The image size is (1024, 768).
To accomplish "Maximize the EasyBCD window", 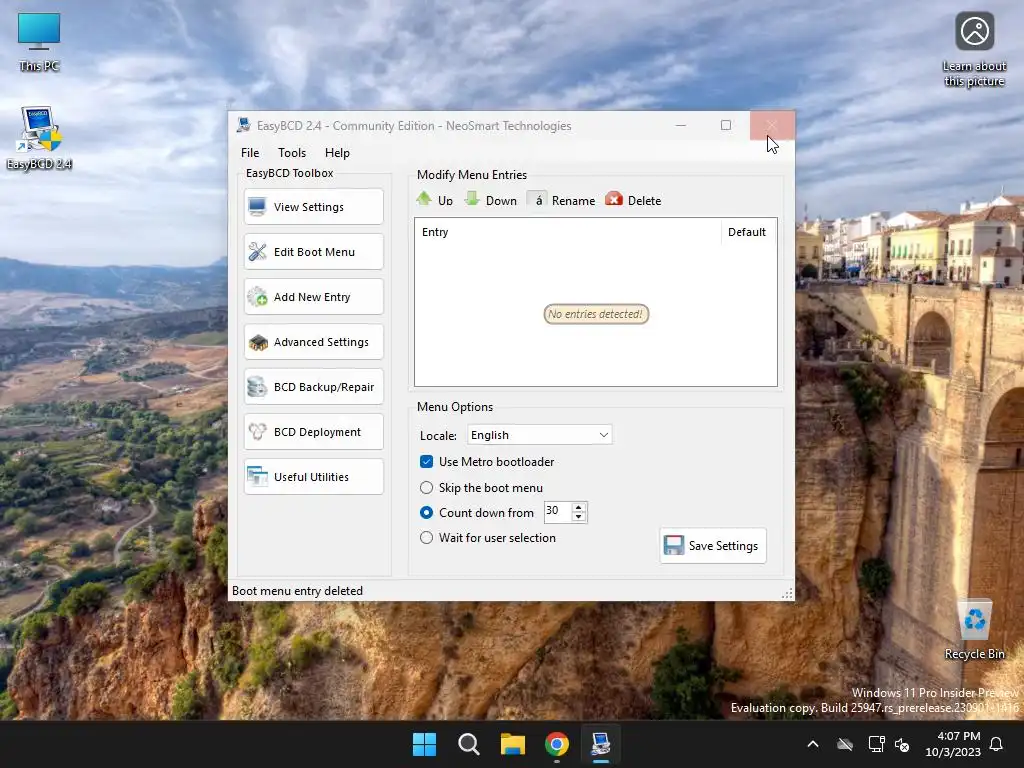I will coord(726,125).
